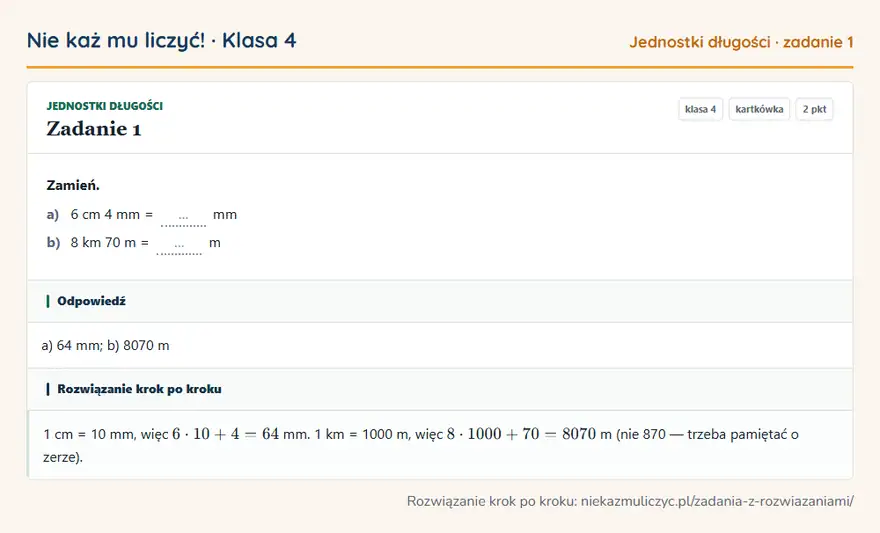880x533 pixels.
Task: Click the 'Zamień.' instruction text
Action: 73,185
